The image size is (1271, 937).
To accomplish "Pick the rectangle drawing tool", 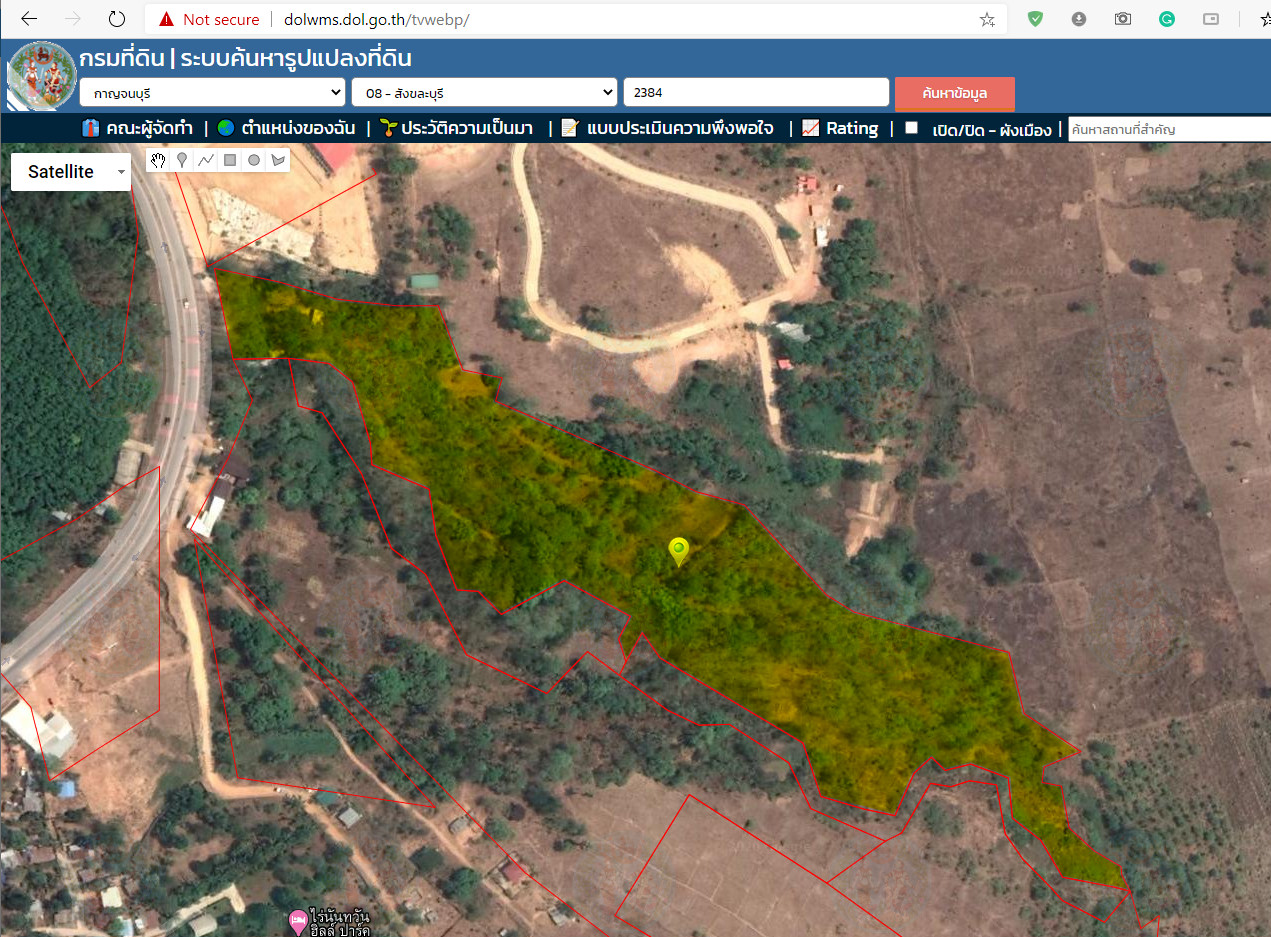I will (x=230, y=160).
